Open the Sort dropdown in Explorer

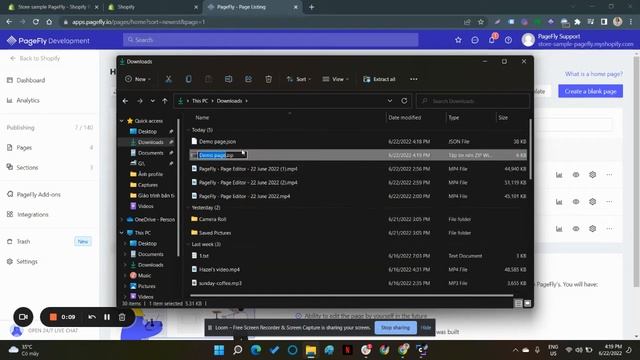[299, 79]
